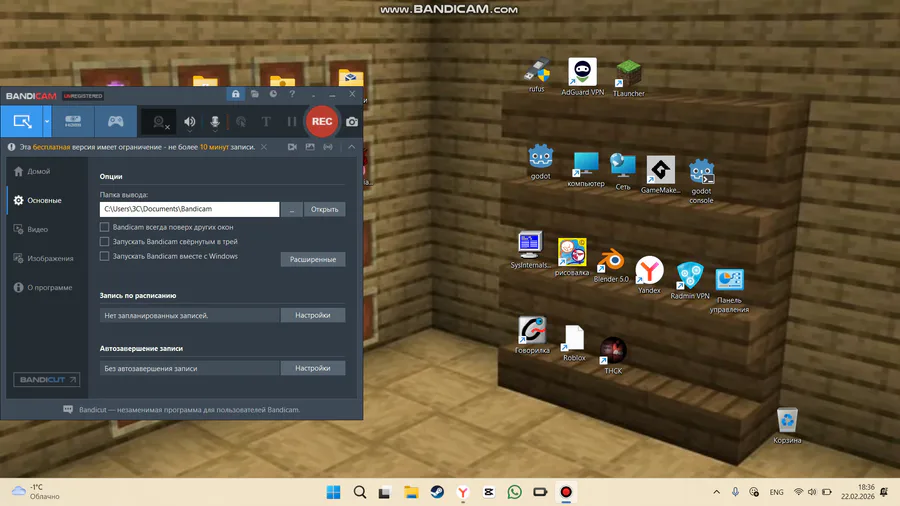Click the pause recording button

[292, 122]
